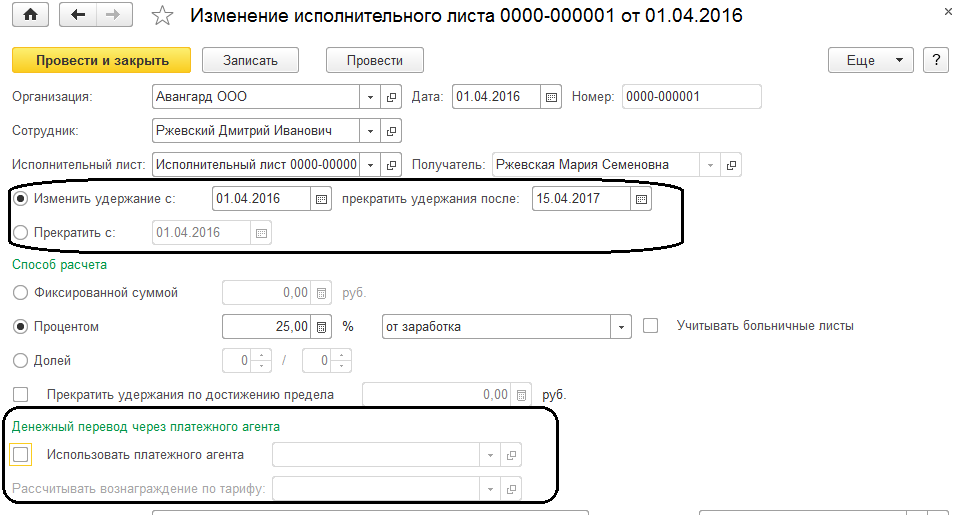Screen dimensions: 966x515
Task: Decrease the share numerator spinner
Action: click(261, 366)
